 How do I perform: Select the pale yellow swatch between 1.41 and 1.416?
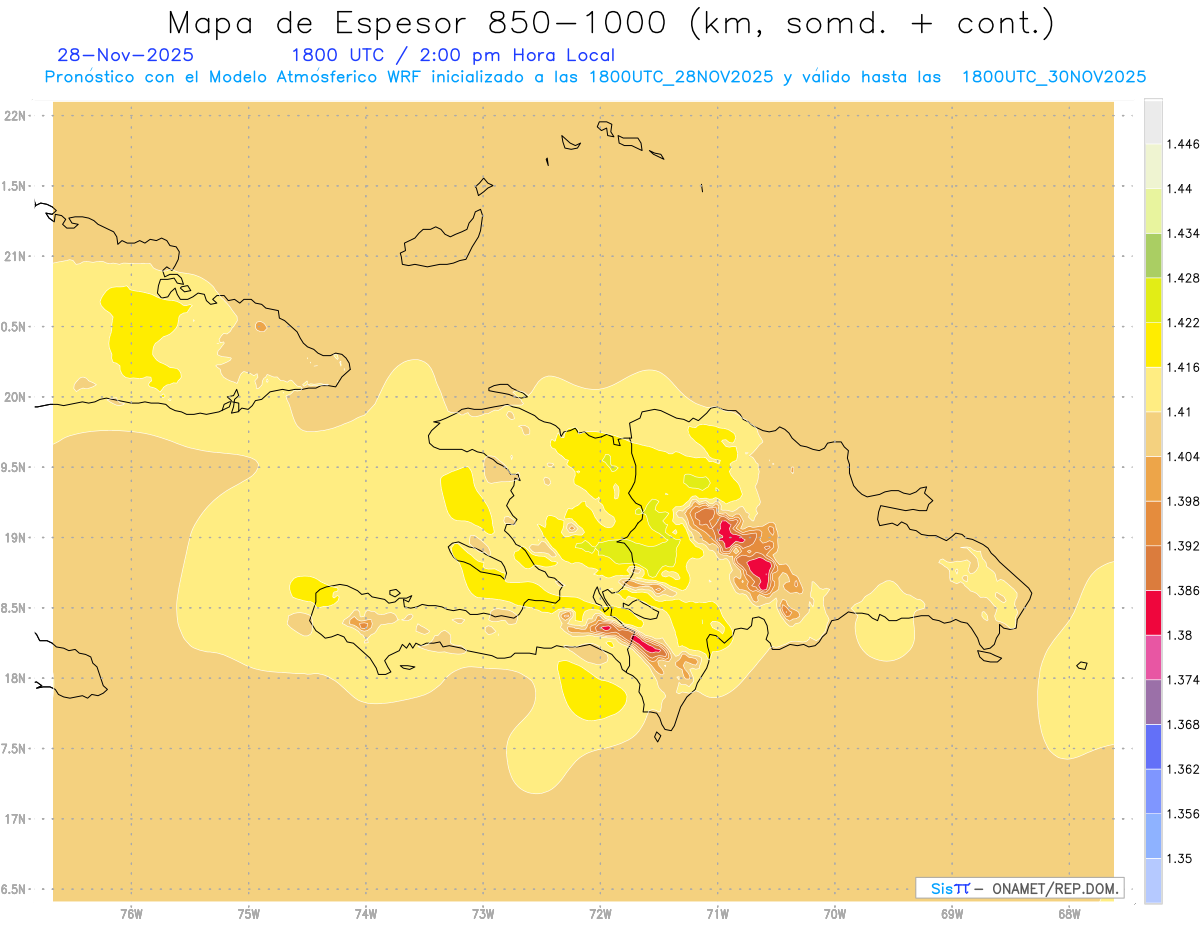tap(1153, 389)
